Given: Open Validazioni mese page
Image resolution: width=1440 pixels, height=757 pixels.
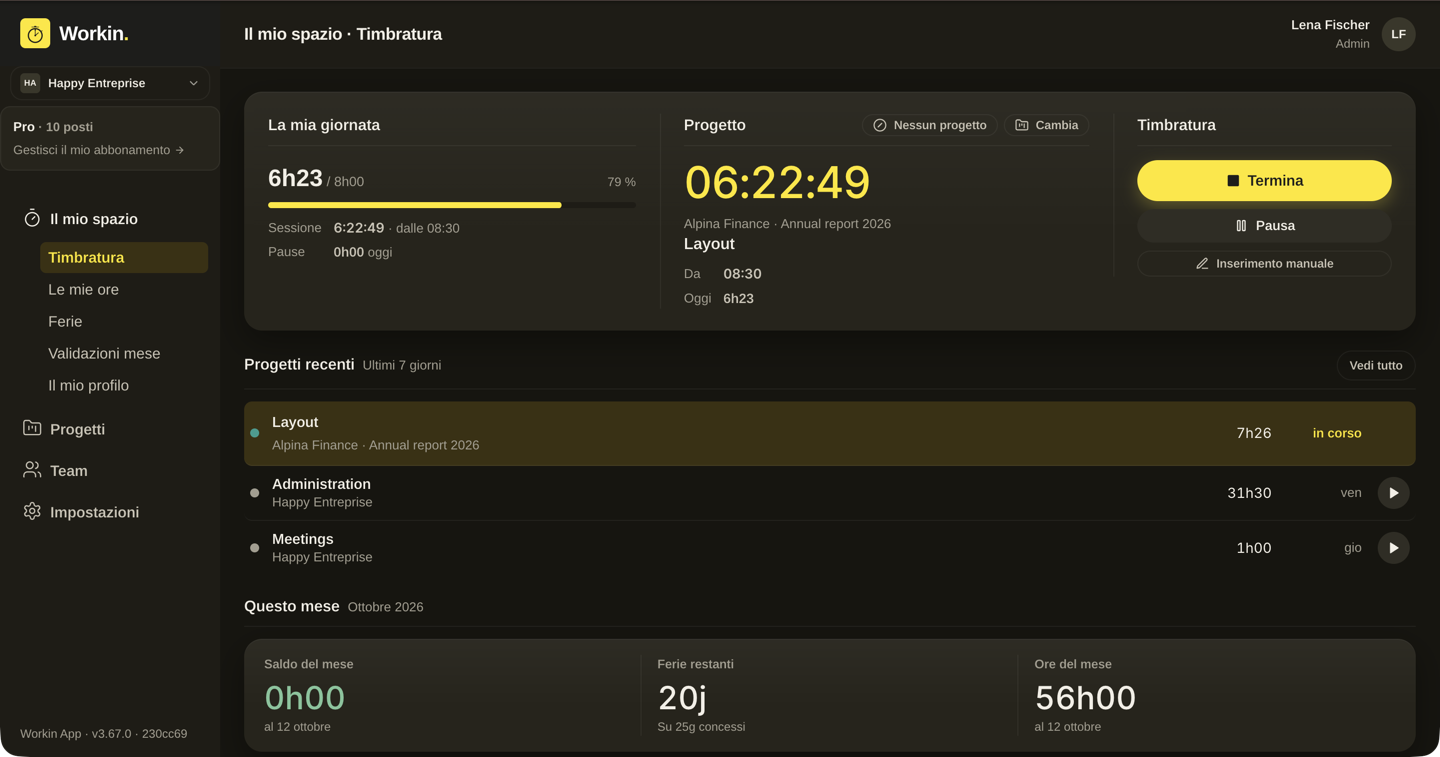Looking at the screenshot, I should pos(104,353).
